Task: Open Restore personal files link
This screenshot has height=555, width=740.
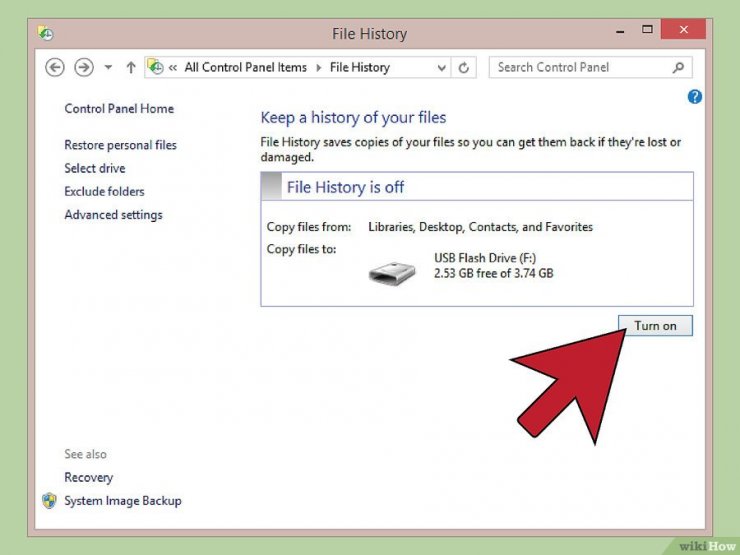Action: tap(120, 145)
